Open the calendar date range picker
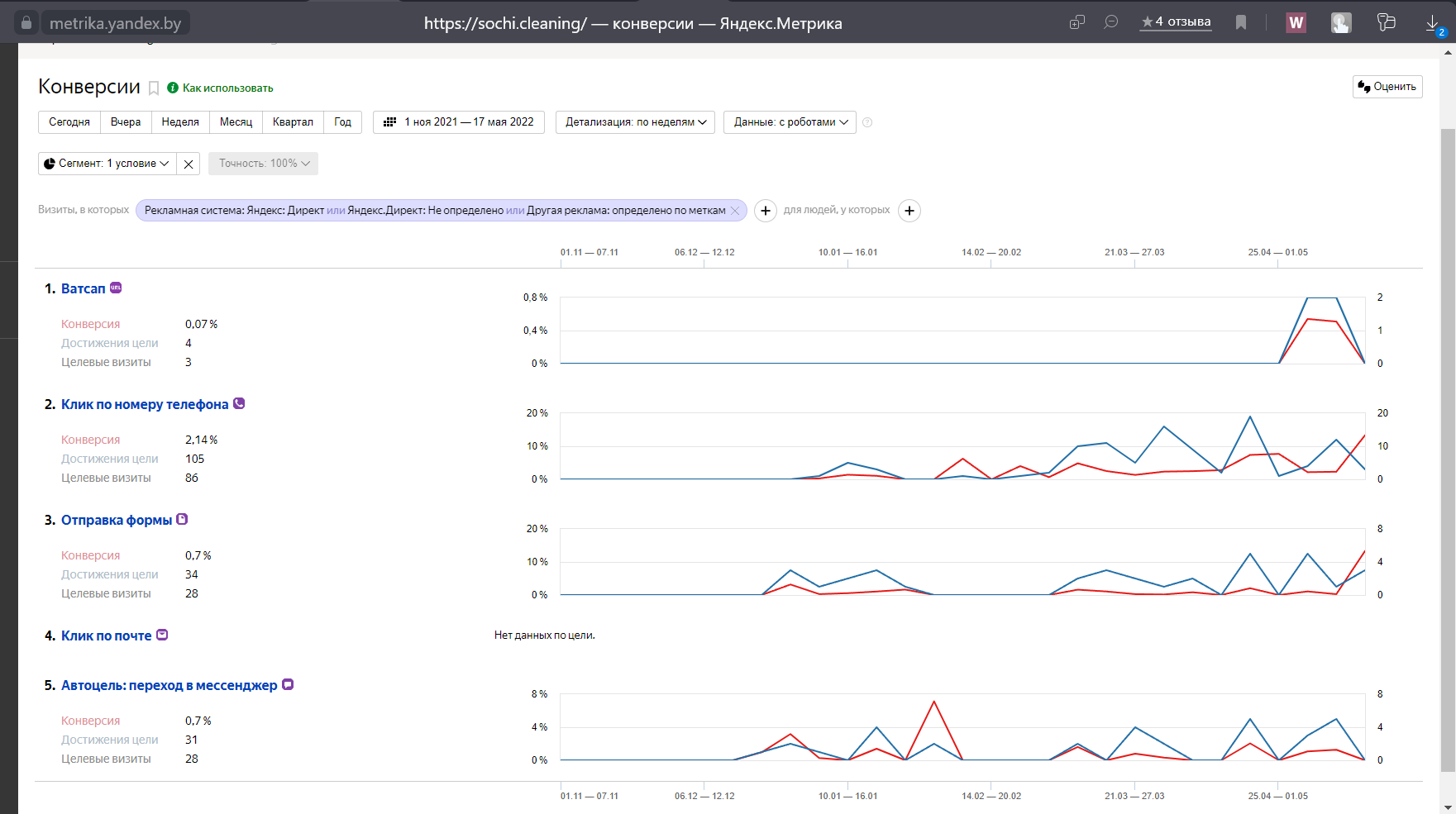This screenshot has height=814, width=1456. click(x=459, y=122)
